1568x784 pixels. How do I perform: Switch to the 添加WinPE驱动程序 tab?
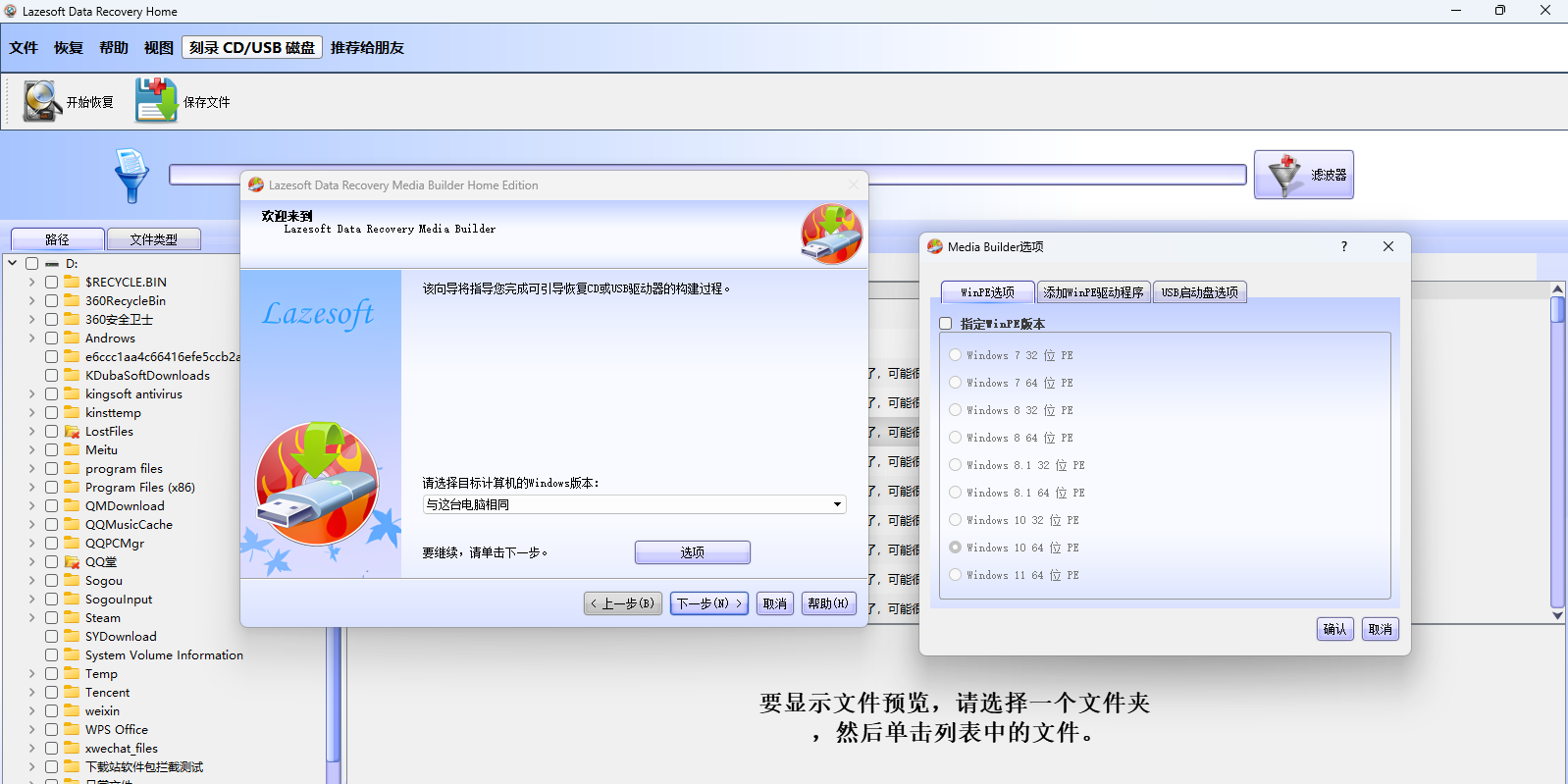click(1093, 292)
